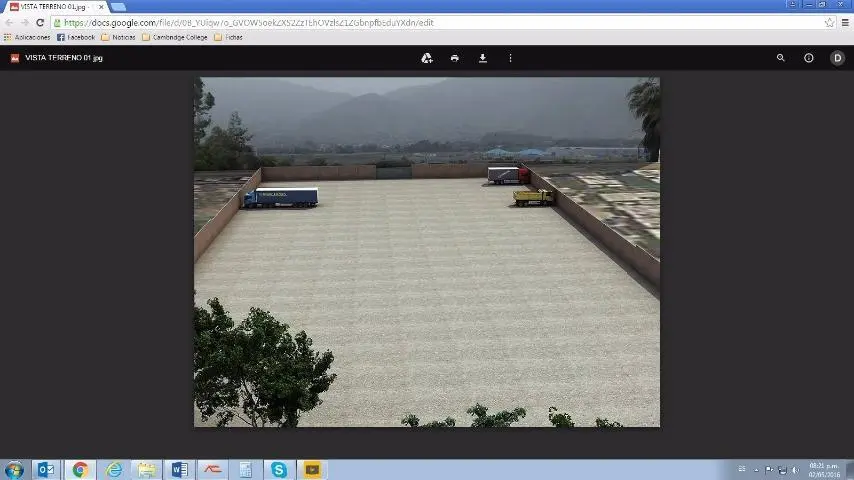Open the Fichas bookmarks folder
This screenshot has height=480, width=854.
coord(228,37)
